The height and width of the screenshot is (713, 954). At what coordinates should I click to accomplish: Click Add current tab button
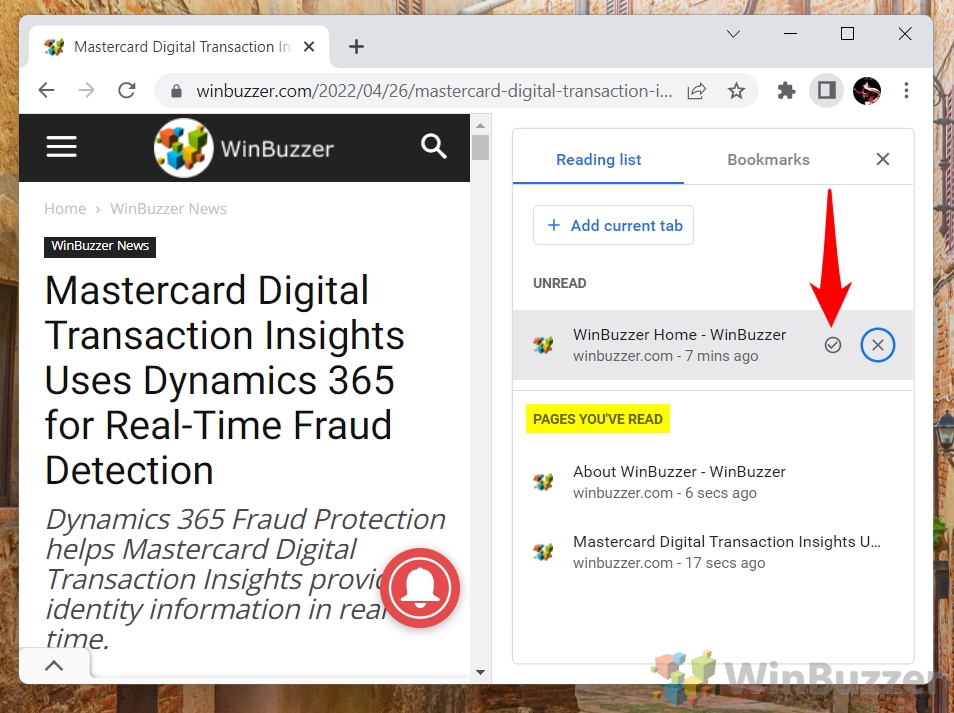pyautogui.click(x=613, y=225)
